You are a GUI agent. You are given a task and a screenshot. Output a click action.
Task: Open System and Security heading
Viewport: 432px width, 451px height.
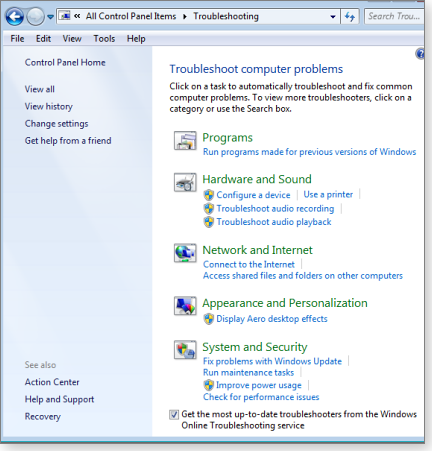coord(255,347)
